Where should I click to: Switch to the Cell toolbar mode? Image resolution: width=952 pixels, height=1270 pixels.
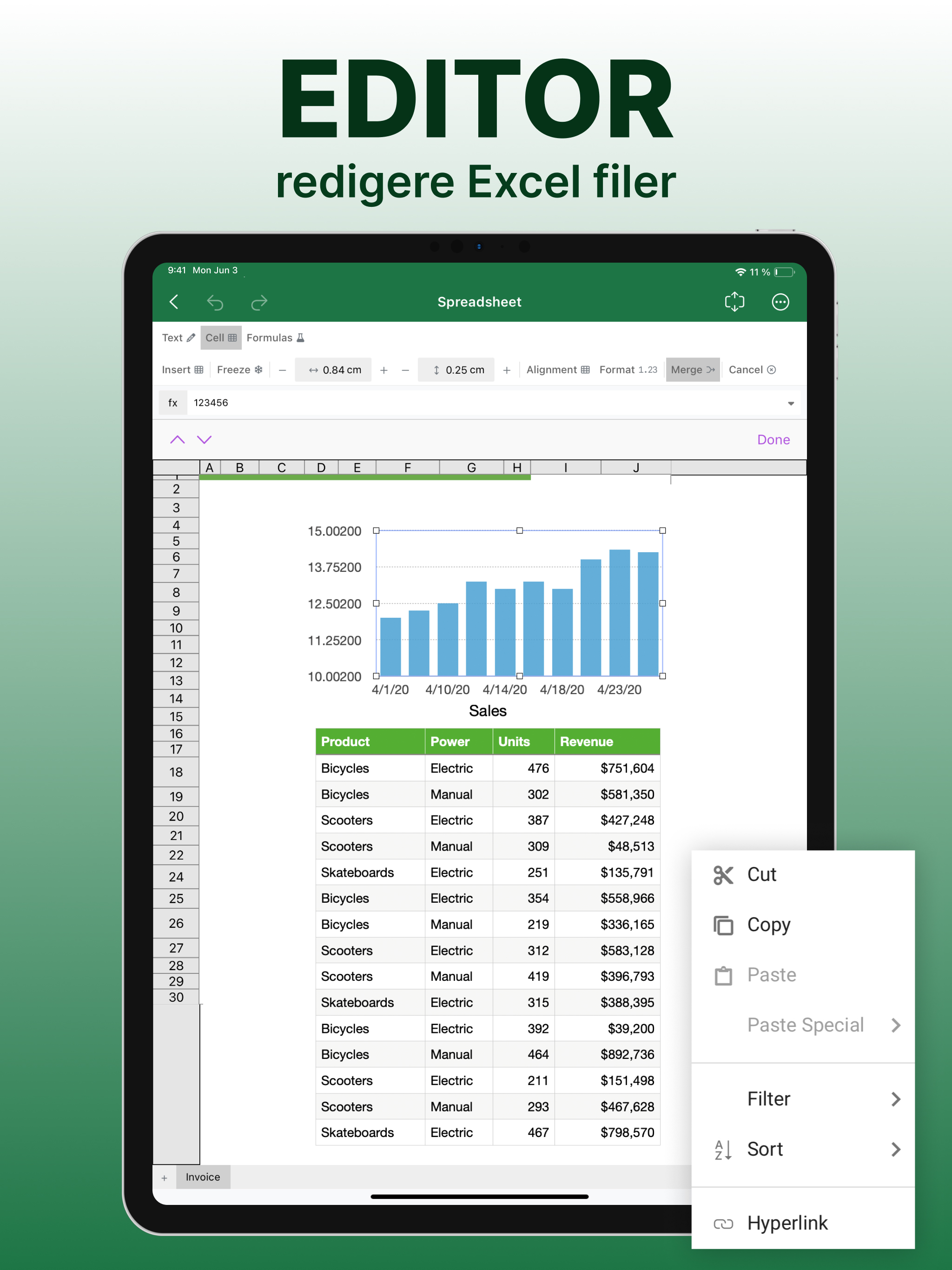pos(220,337)
